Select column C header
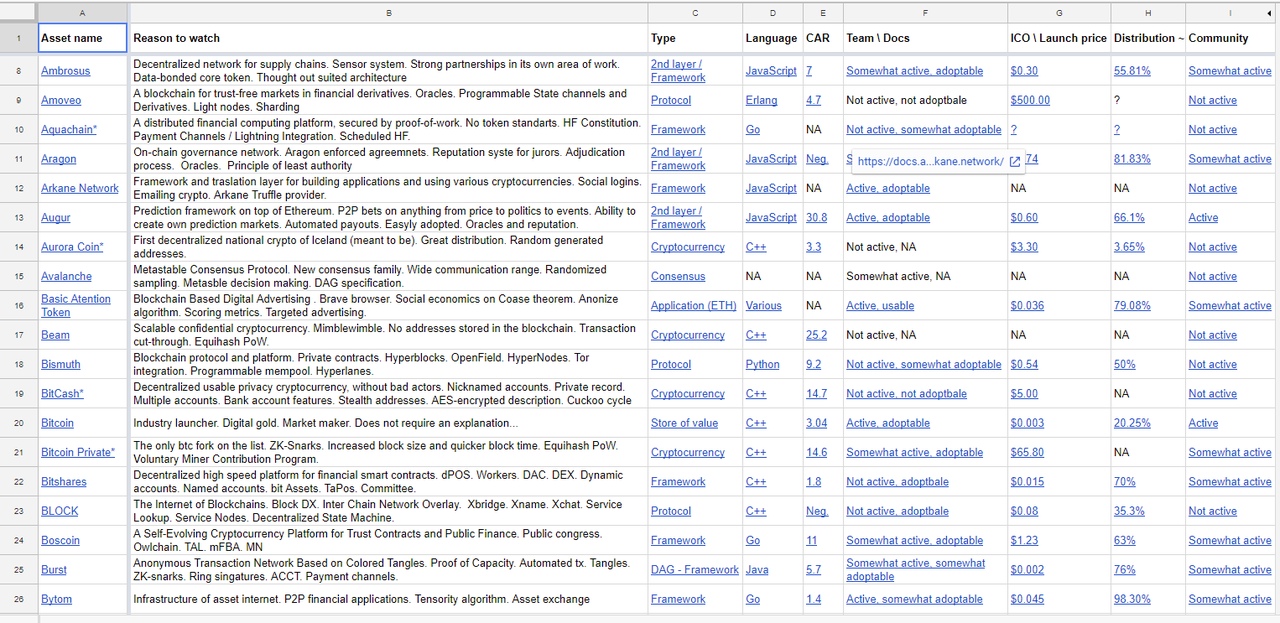The image size is (1280, 623). (695, 12)
